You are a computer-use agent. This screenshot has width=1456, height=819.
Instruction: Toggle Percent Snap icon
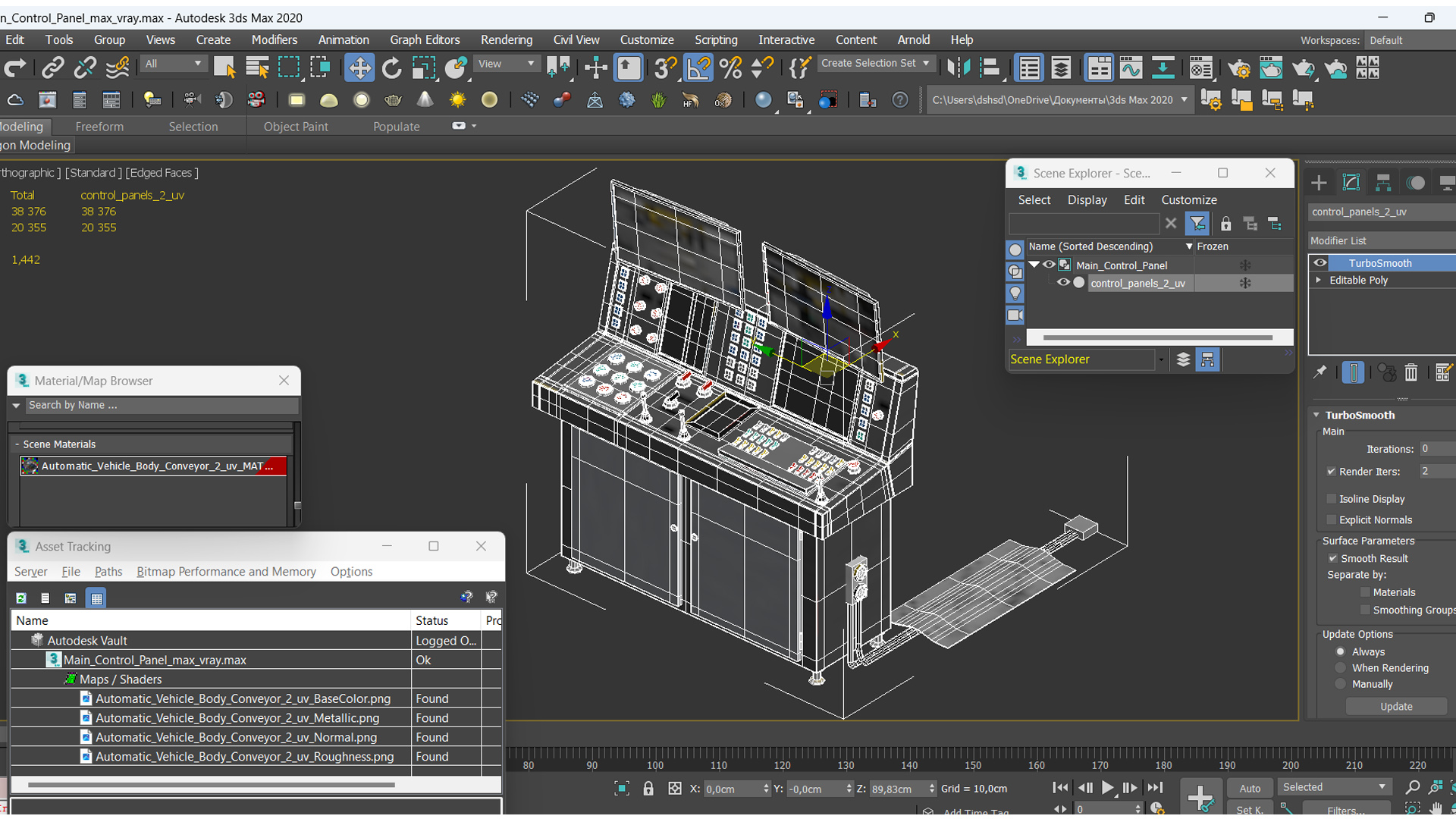click(731, 68)
